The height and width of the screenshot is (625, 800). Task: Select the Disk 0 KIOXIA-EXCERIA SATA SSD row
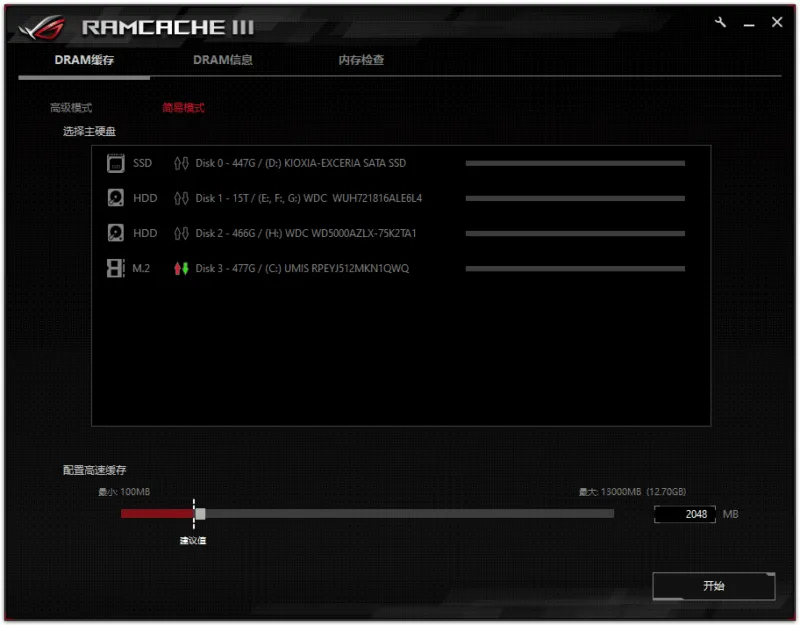[401, 163]
